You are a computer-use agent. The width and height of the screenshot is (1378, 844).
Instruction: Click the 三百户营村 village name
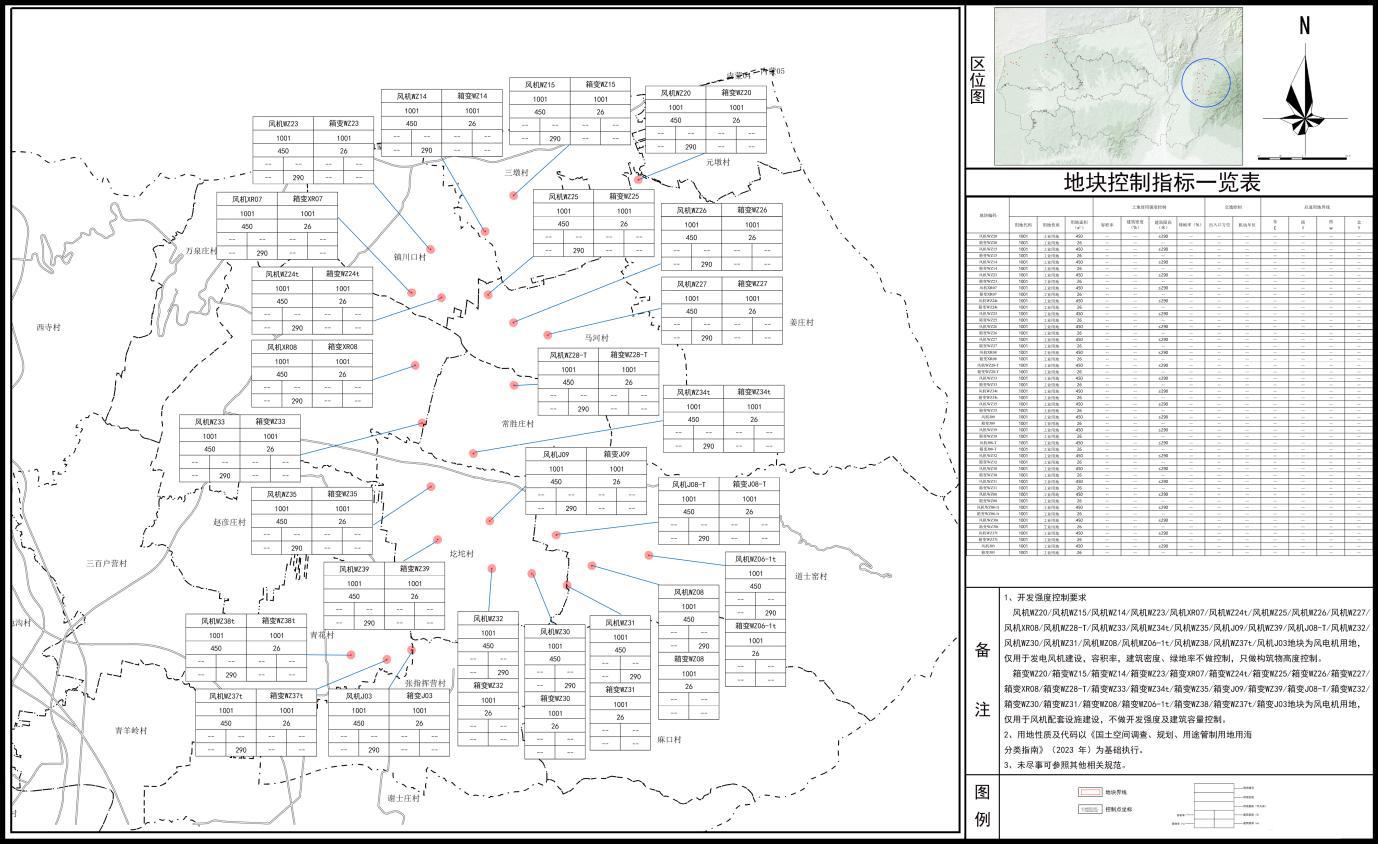click(106, 564)
